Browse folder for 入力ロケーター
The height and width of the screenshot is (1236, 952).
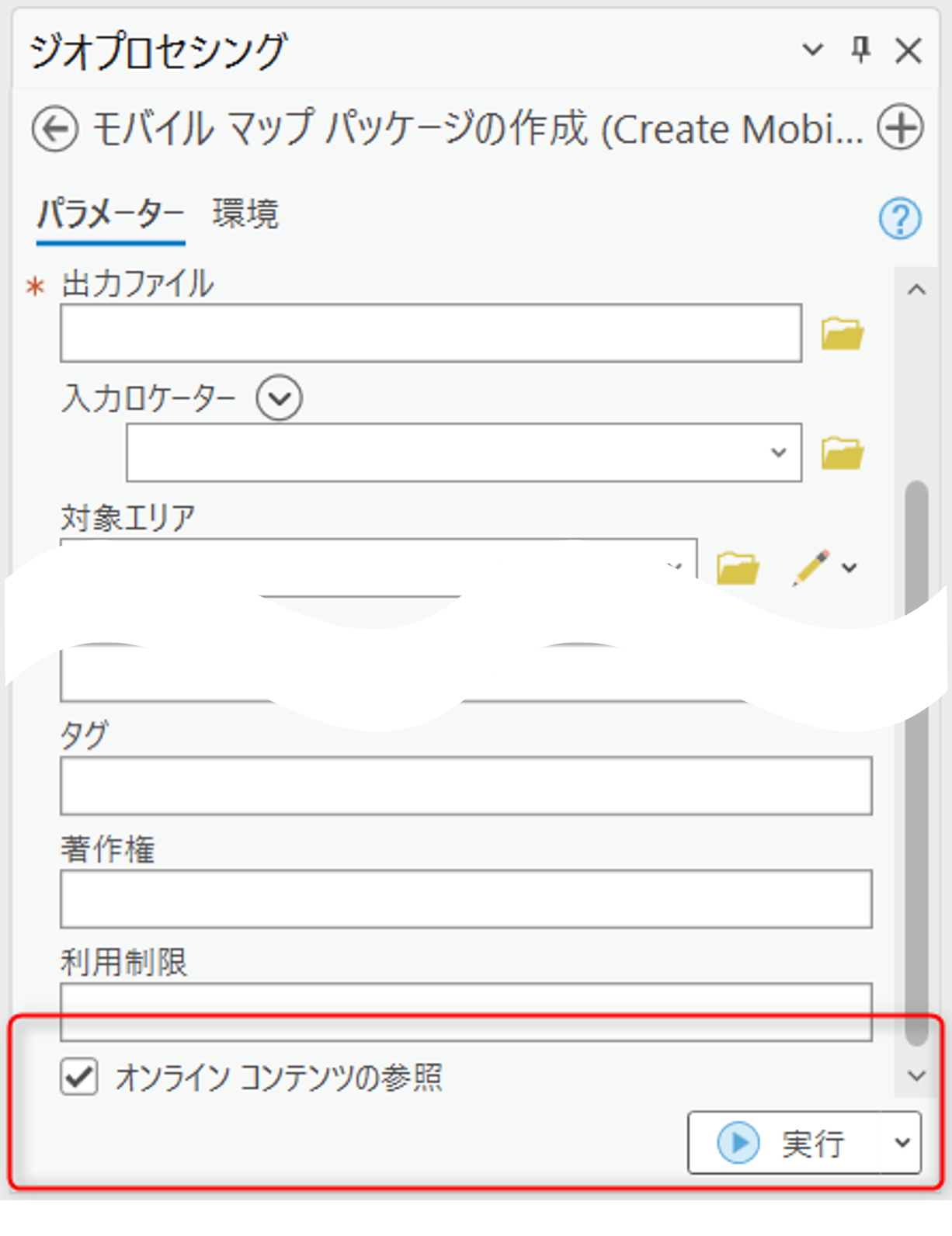pos(843,453)
